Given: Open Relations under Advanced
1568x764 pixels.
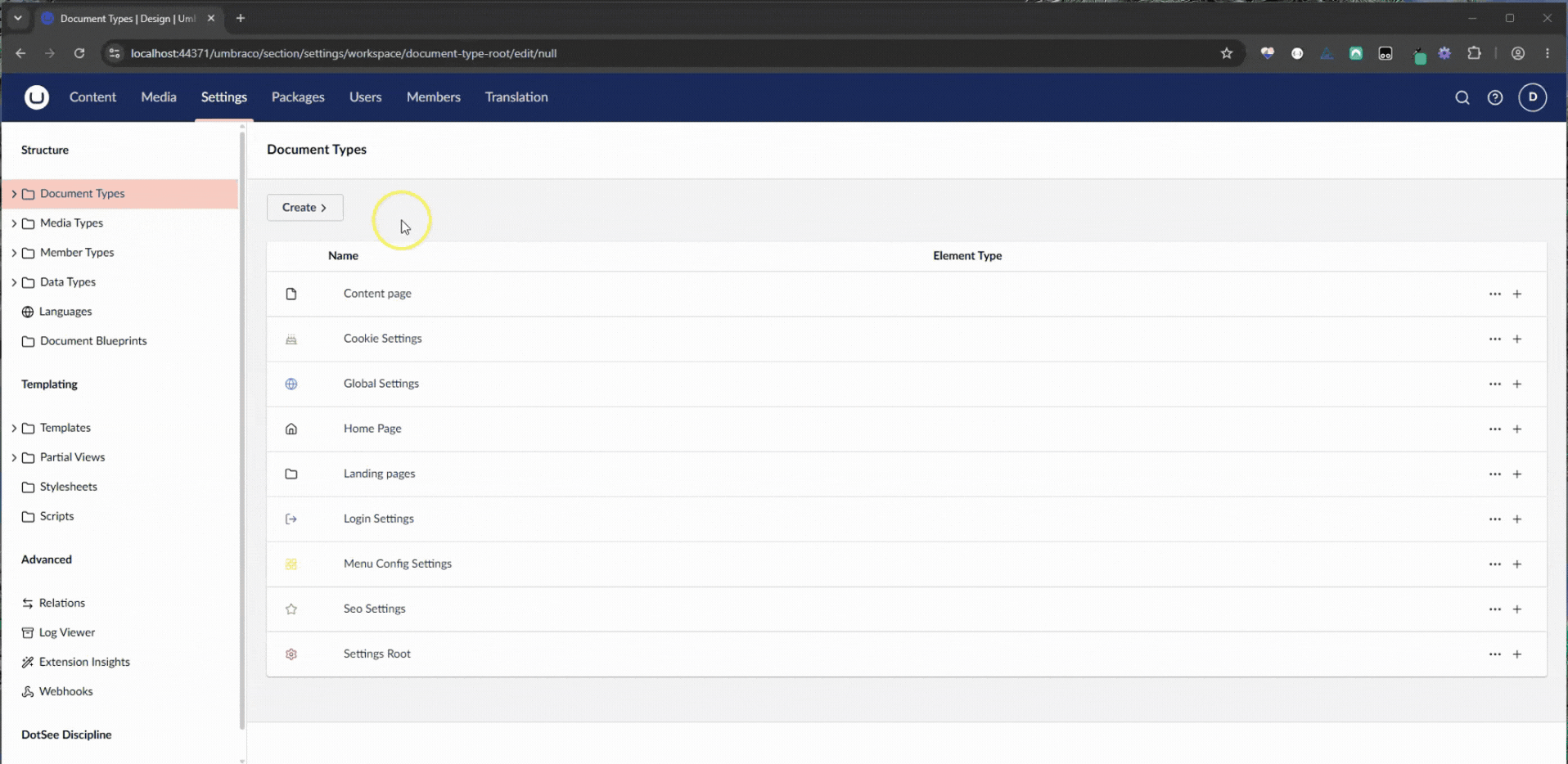Looking at the screenshot, I should [x=62, y=603].
